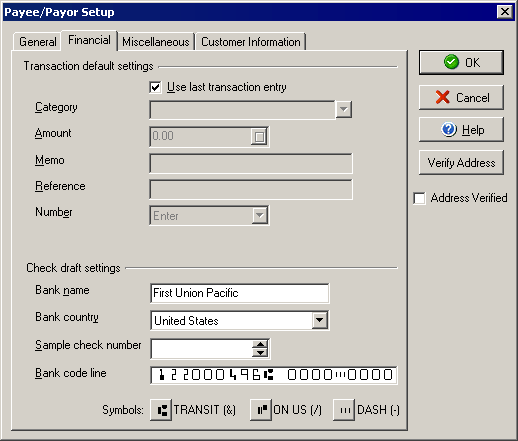
Task: Insert the TRANSIT symbol into code line
Action: (161, 410)
